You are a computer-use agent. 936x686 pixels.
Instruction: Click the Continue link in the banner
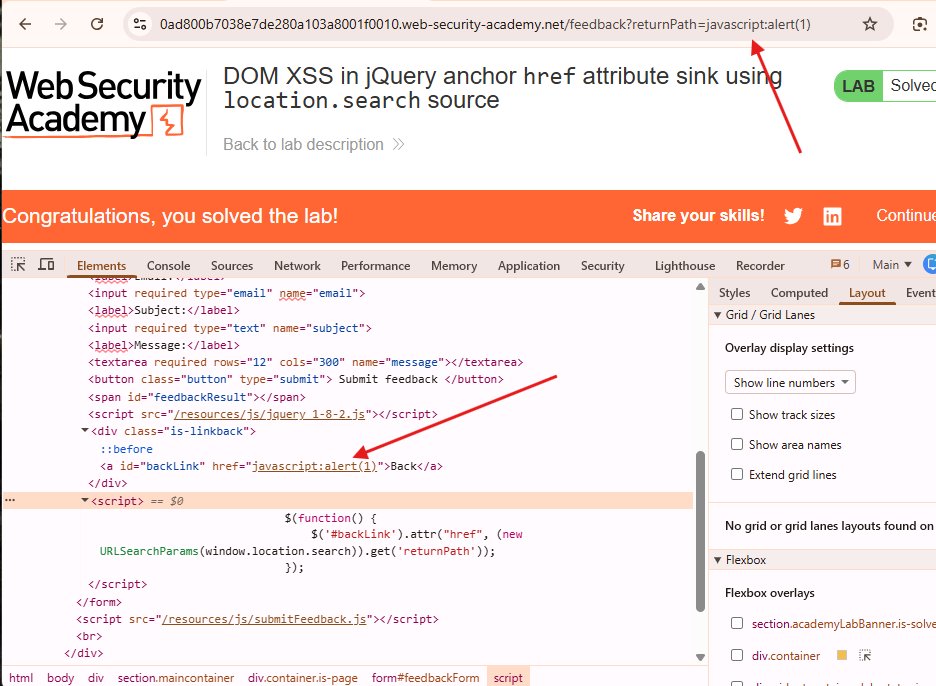(906, 216)
